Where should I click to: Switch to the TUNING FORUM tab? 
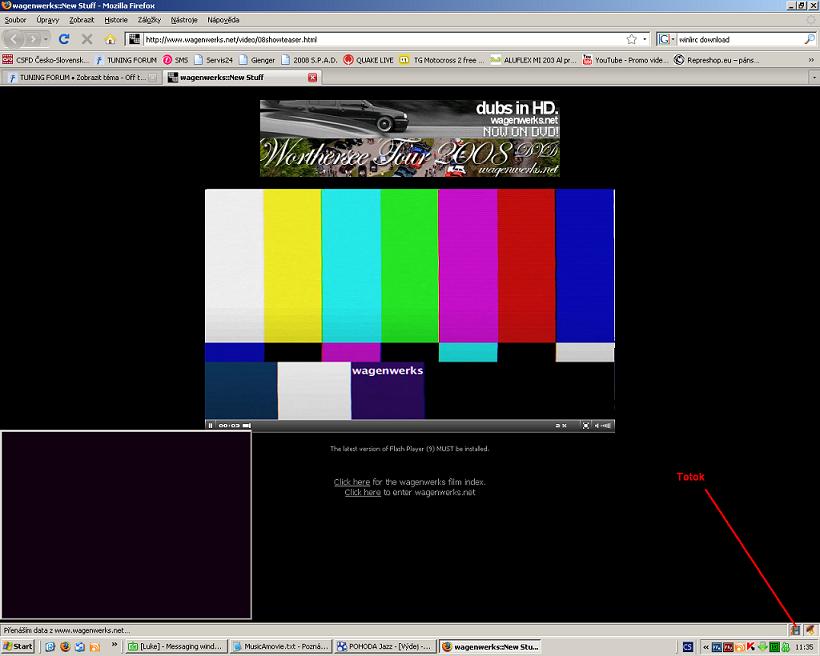point(81,77)
